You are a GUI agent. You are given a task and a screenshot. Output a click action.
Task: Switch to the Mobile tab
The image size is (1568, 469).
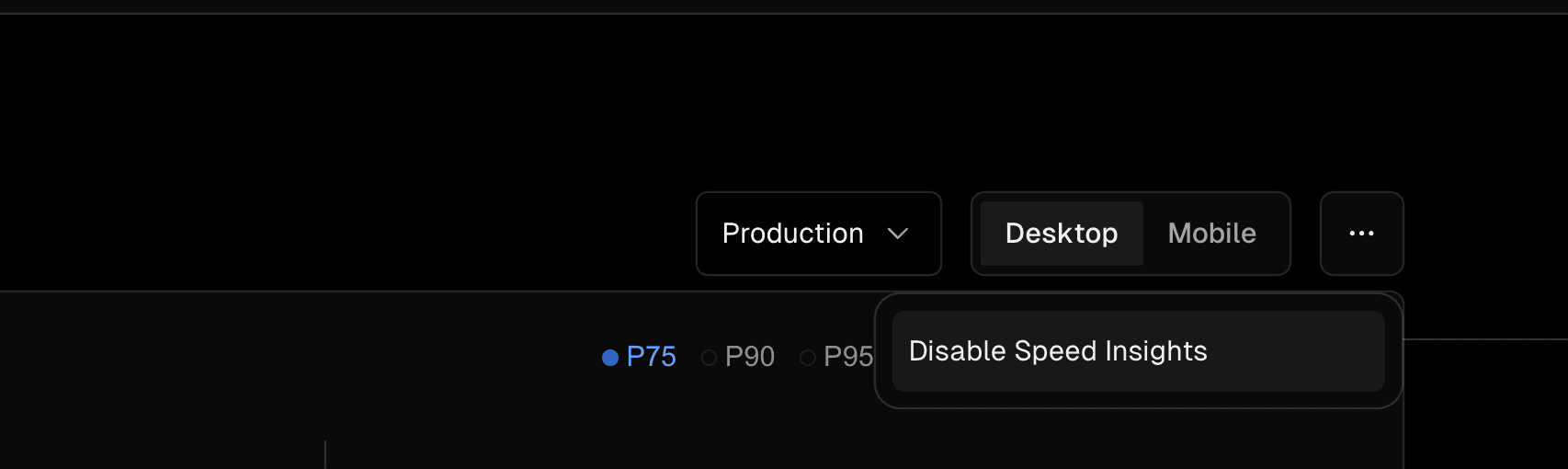click(x=1211, y=234)
